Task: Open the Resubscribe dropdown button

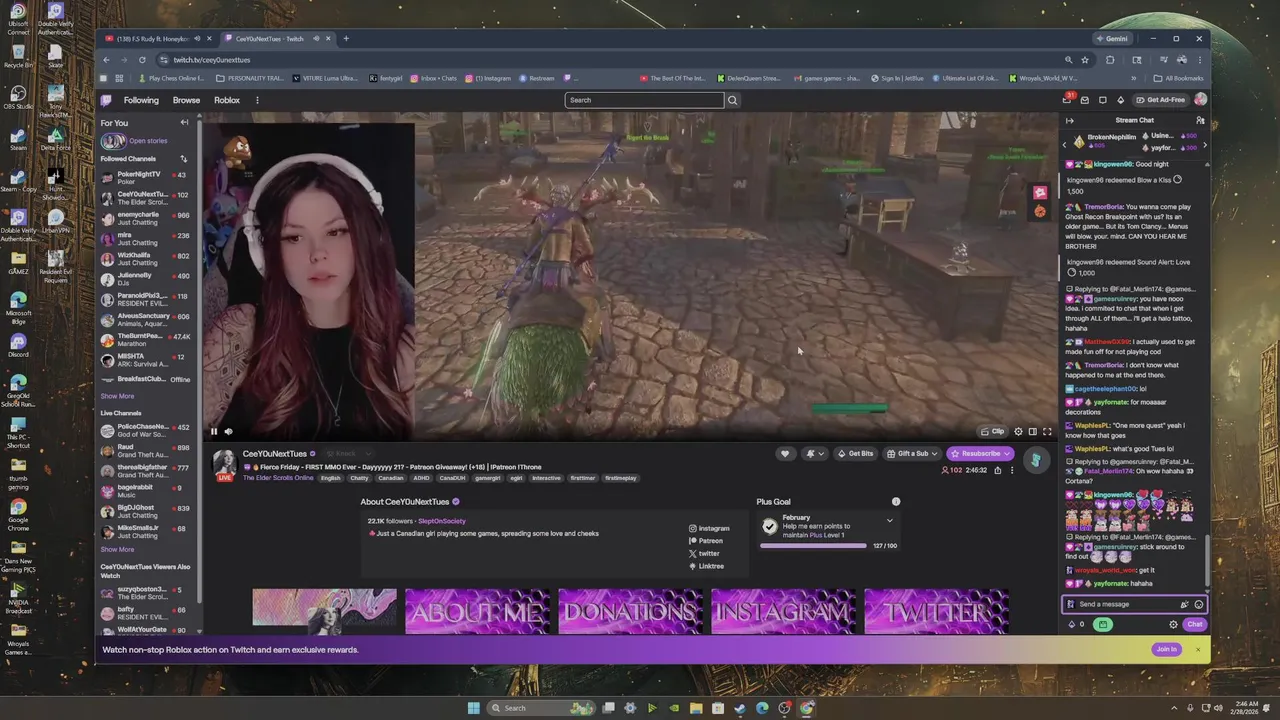Action: tap(980, 453)
